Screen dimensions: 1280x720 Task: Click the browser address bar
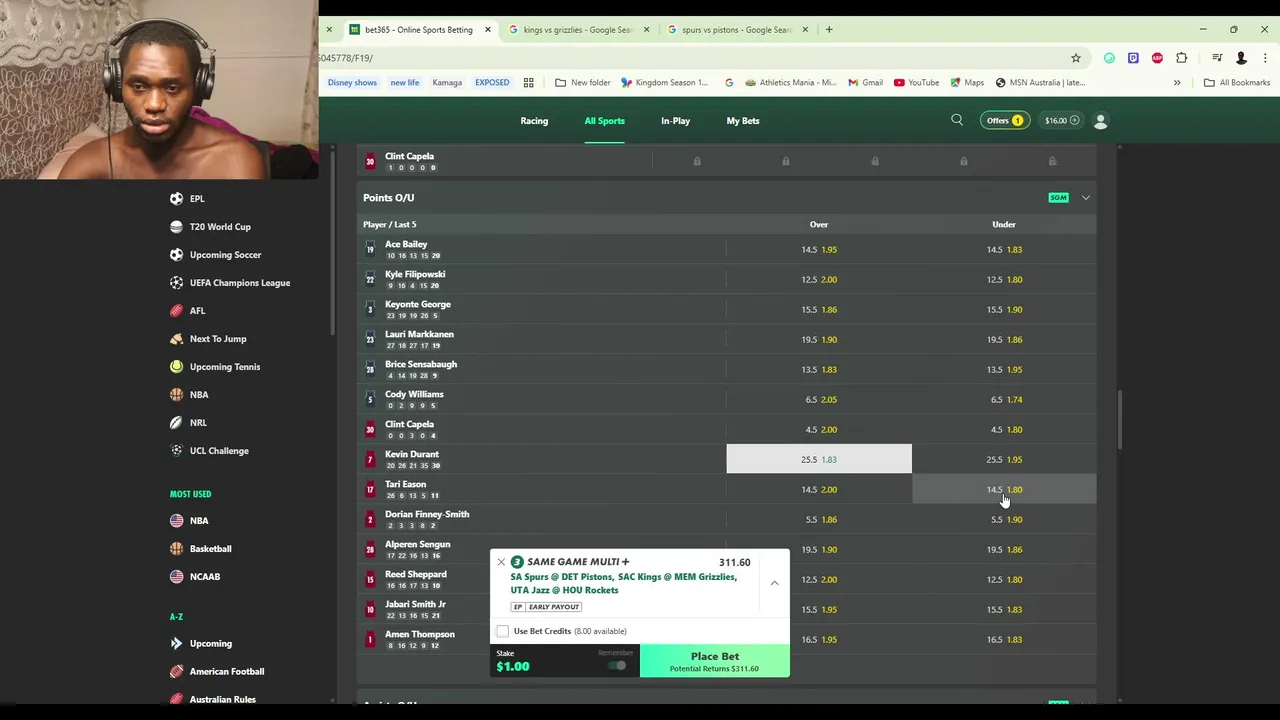[690, 58]
